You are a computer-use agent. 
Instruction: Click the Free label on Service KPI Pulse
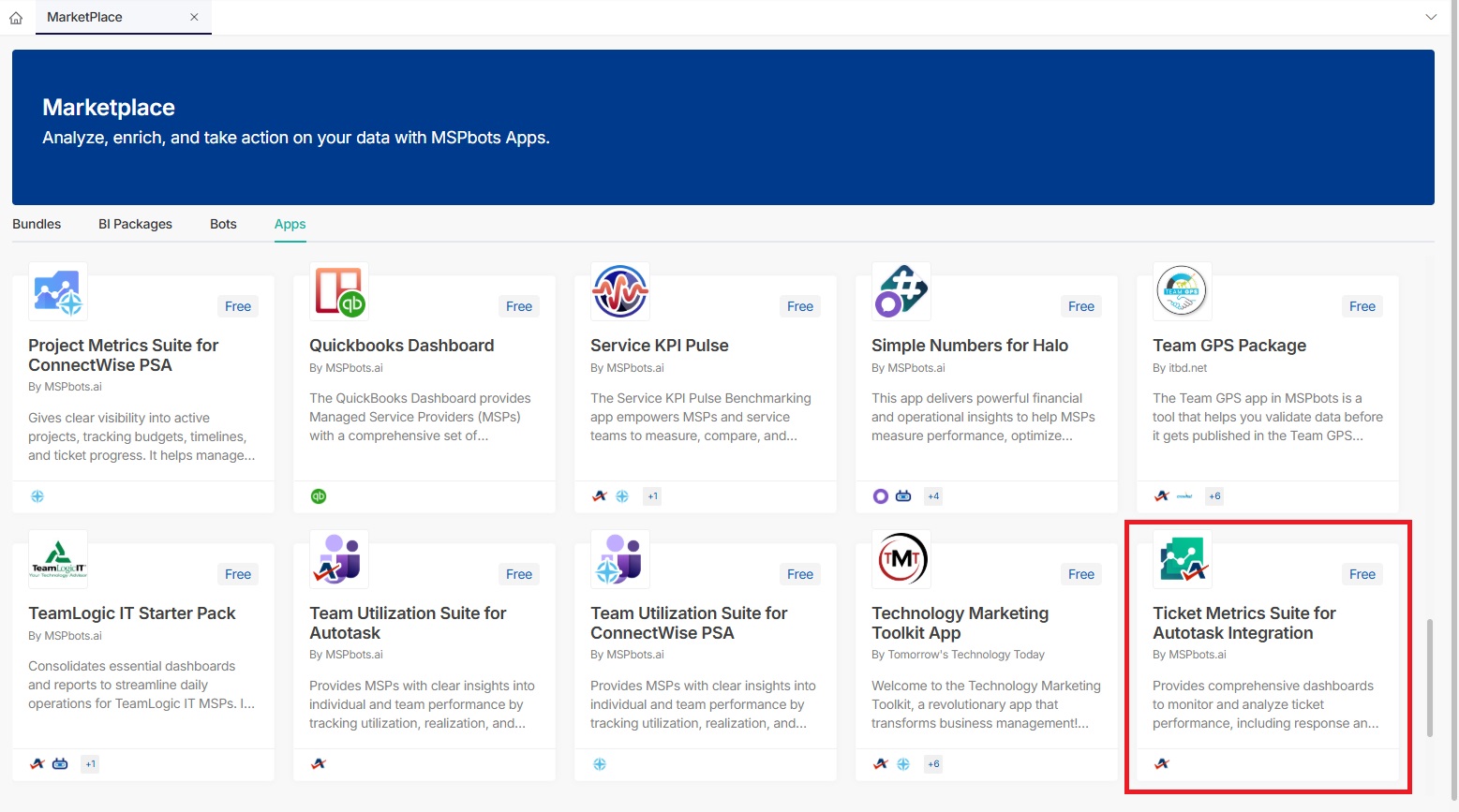pyautogui.click(x=799, y=306)
